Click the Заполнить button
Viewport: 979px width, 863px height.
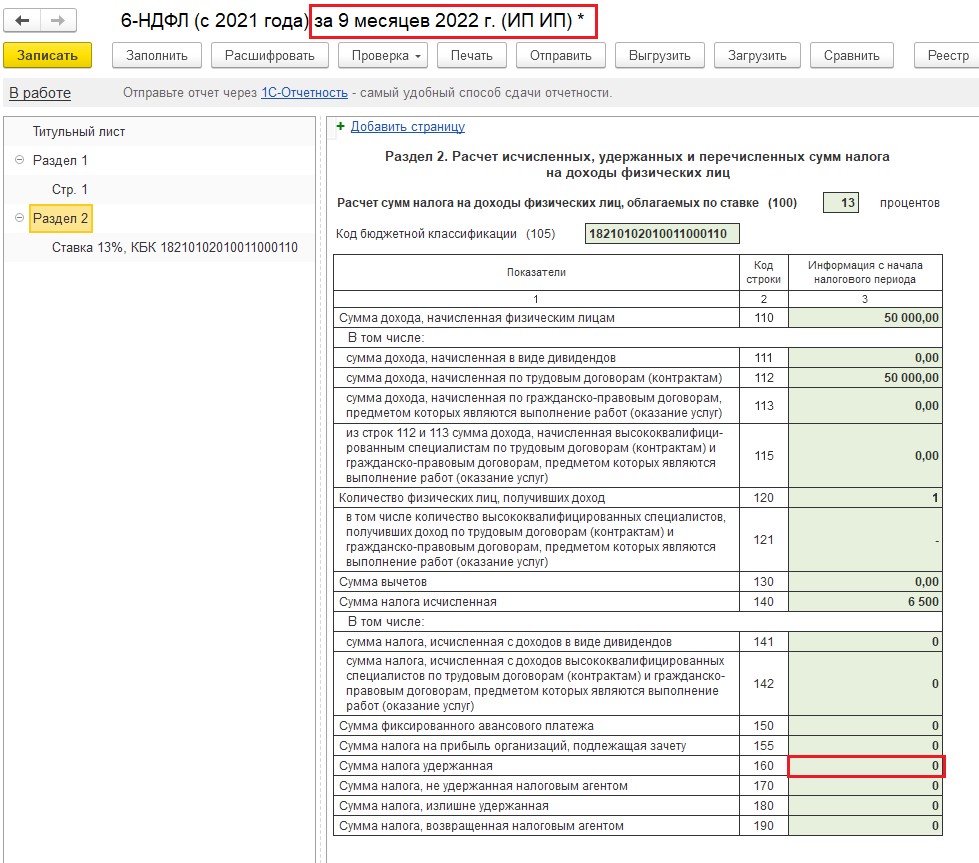coord(156,56)
